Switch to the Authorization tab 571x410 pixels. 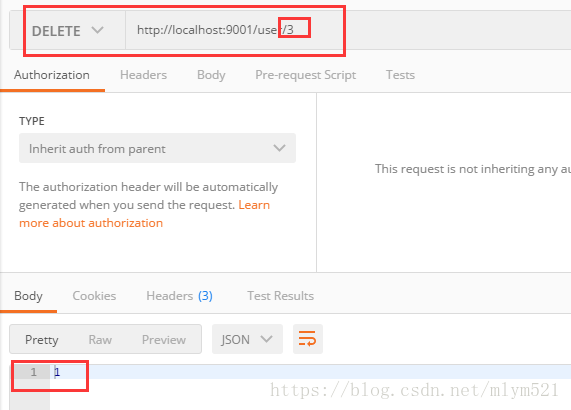coord(52,75)
